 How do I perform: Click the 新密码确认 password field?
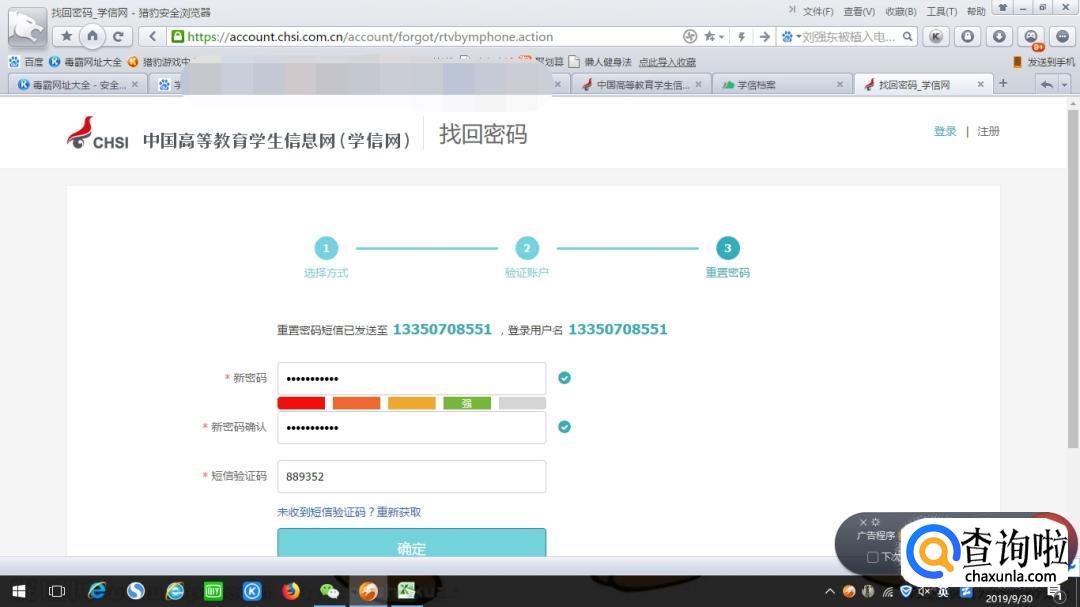pos(411,427)
